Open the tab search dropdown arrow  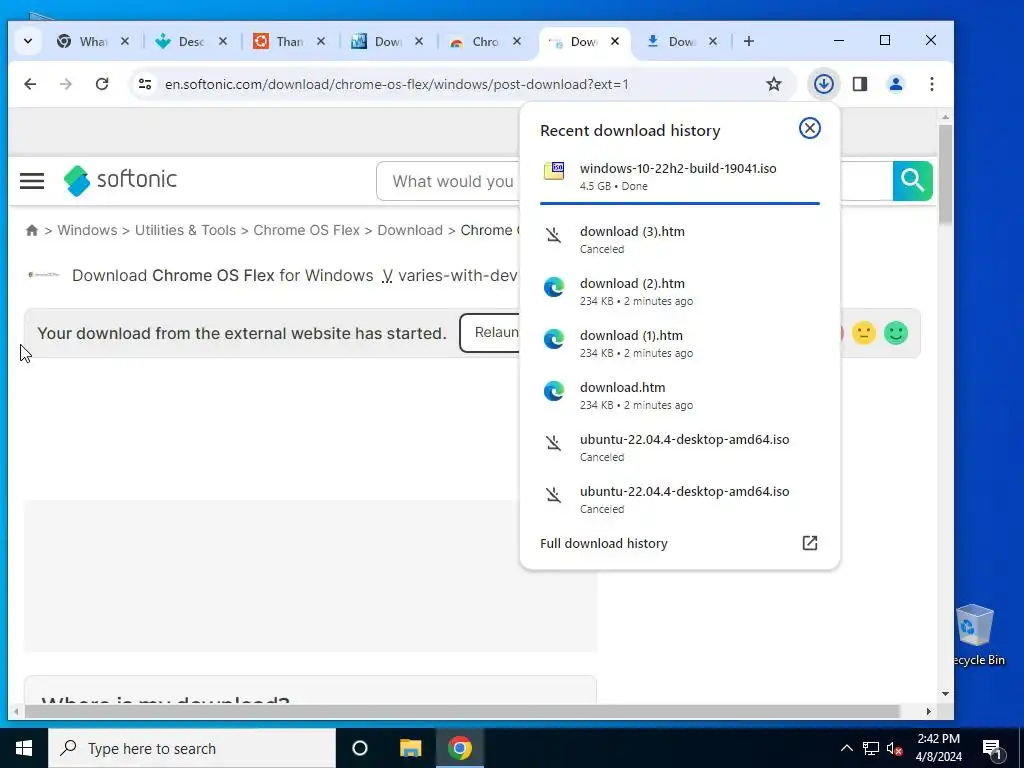(x=27, y=41)
